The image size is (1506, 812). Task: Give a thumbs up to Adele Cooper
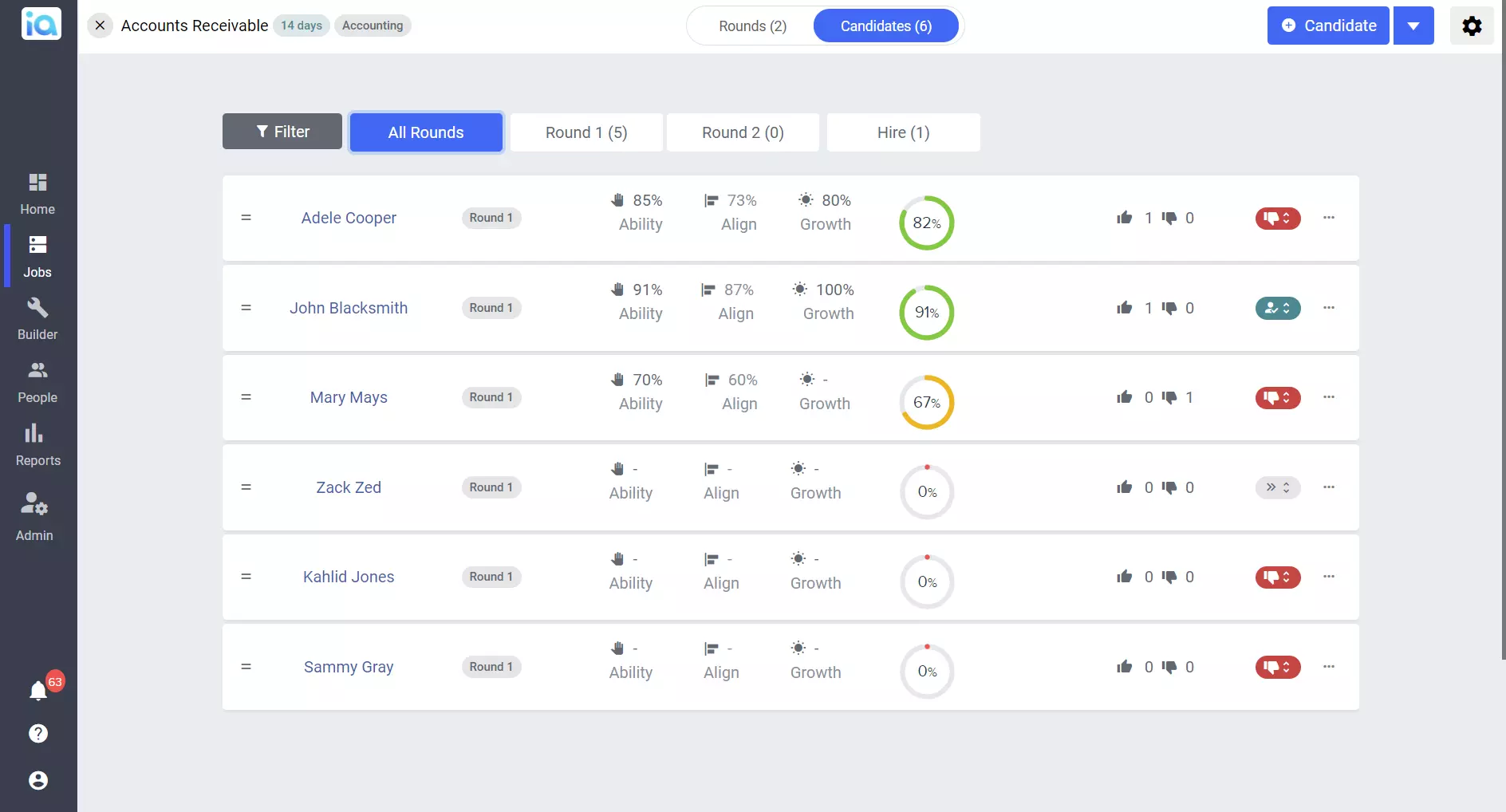tap(1124, 218)
